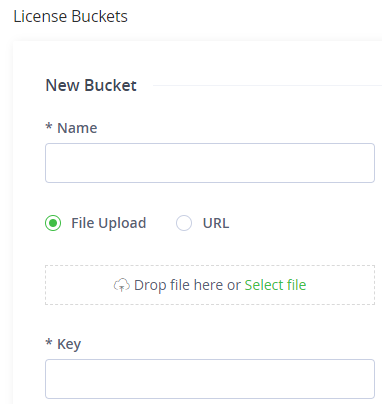Click the cloud upload icon
Viewport: 382px width, 404px height.
122,285
